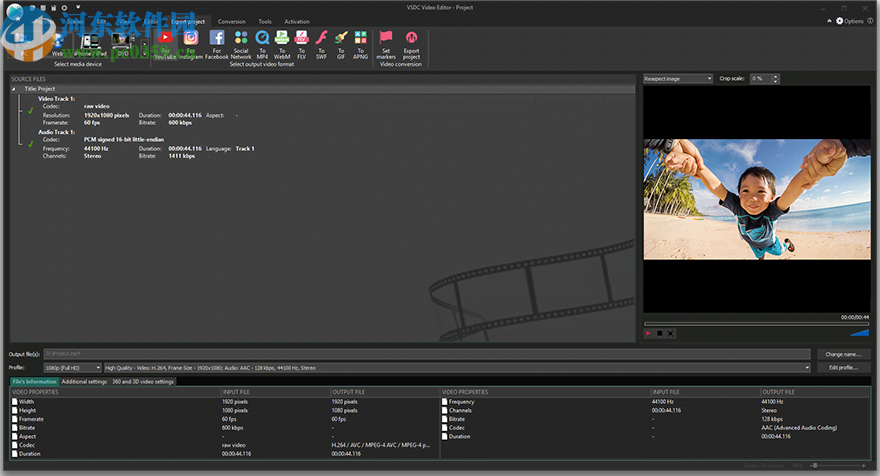
Task: Toggle the Video Track 1 checkmark
Action: pyautogui.click(x=30, y=111)
